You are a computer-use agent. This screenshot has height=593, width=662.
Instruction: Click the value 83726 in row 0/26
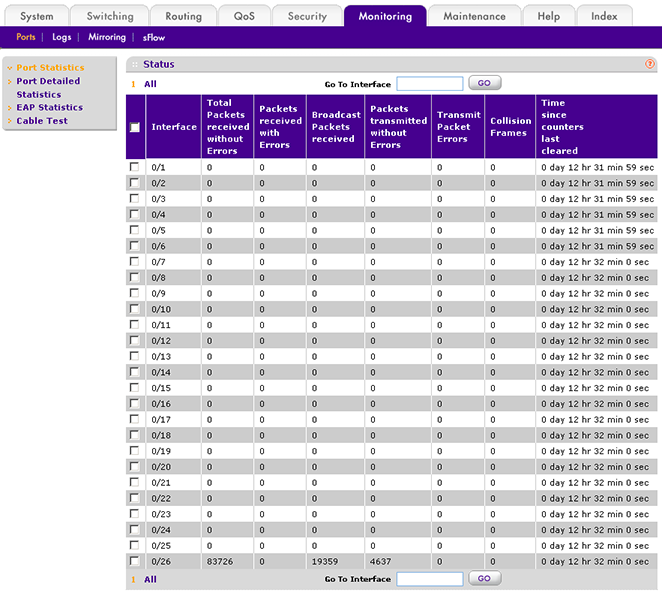[220, 561]
